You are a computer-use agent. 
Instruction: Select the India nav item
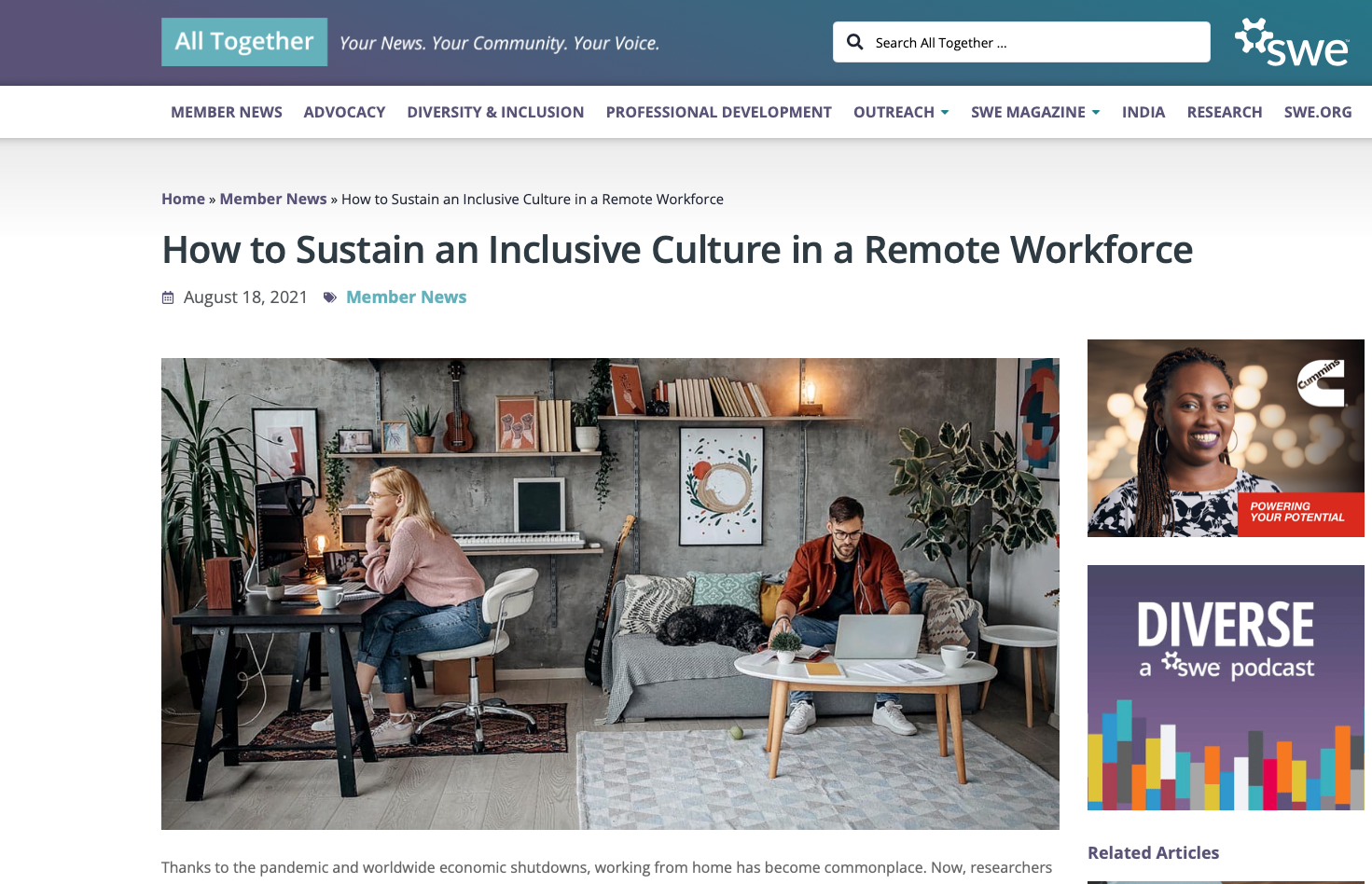(x=1143, y=112)
